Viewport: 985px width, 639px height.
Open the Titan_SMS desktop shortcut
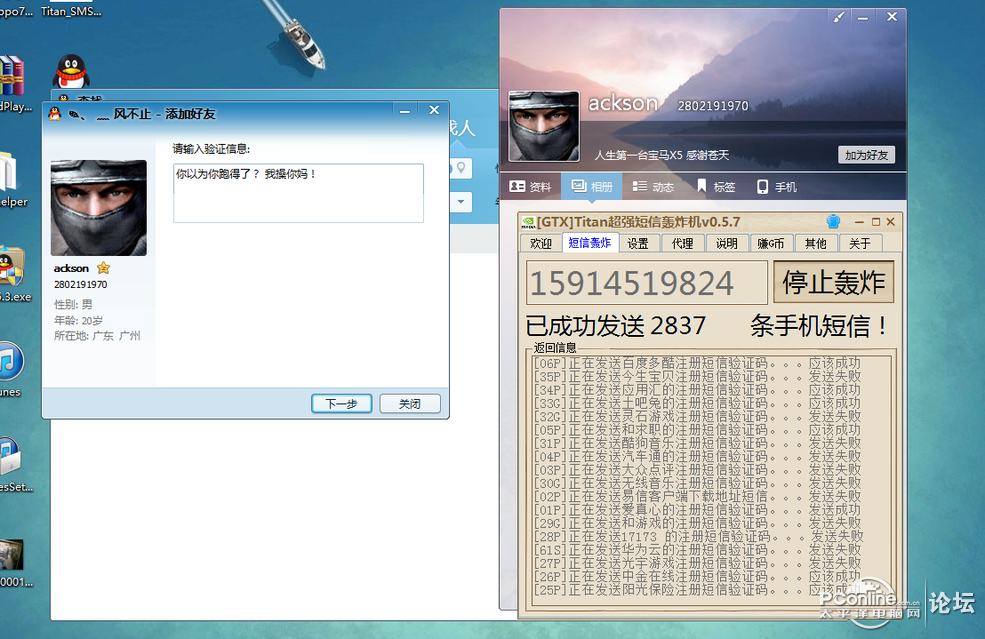click(71, 11)
